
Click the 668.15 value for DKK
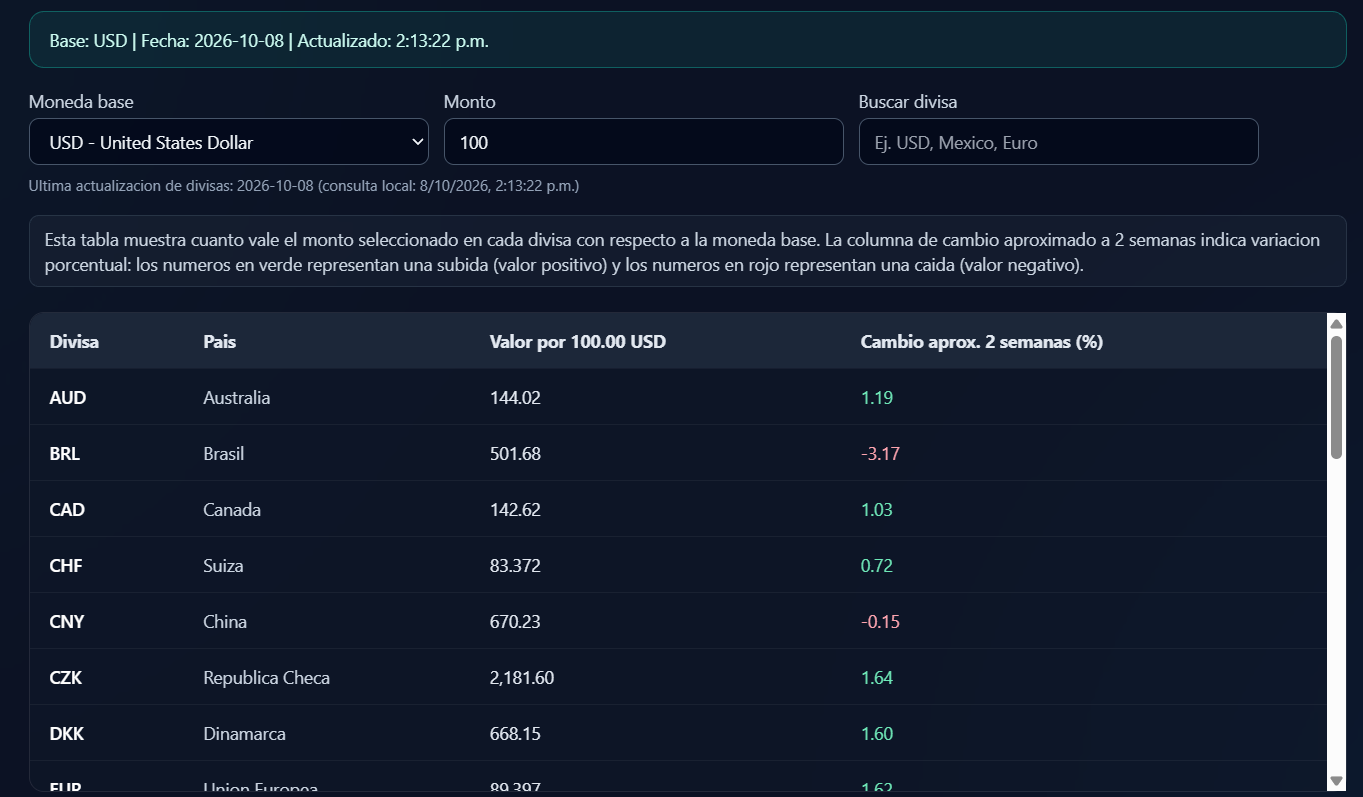(x=515, y=734)
